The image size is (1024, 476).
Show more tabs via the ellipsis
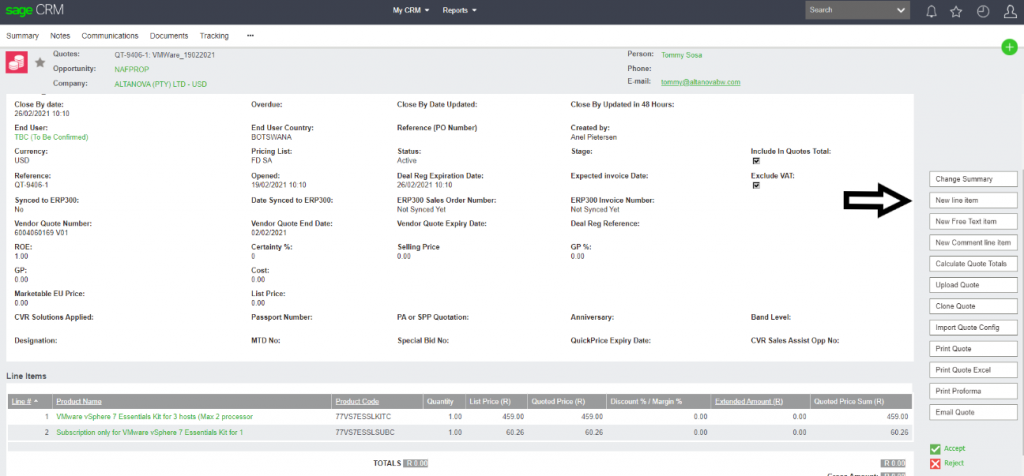click(x=250, y=36)
